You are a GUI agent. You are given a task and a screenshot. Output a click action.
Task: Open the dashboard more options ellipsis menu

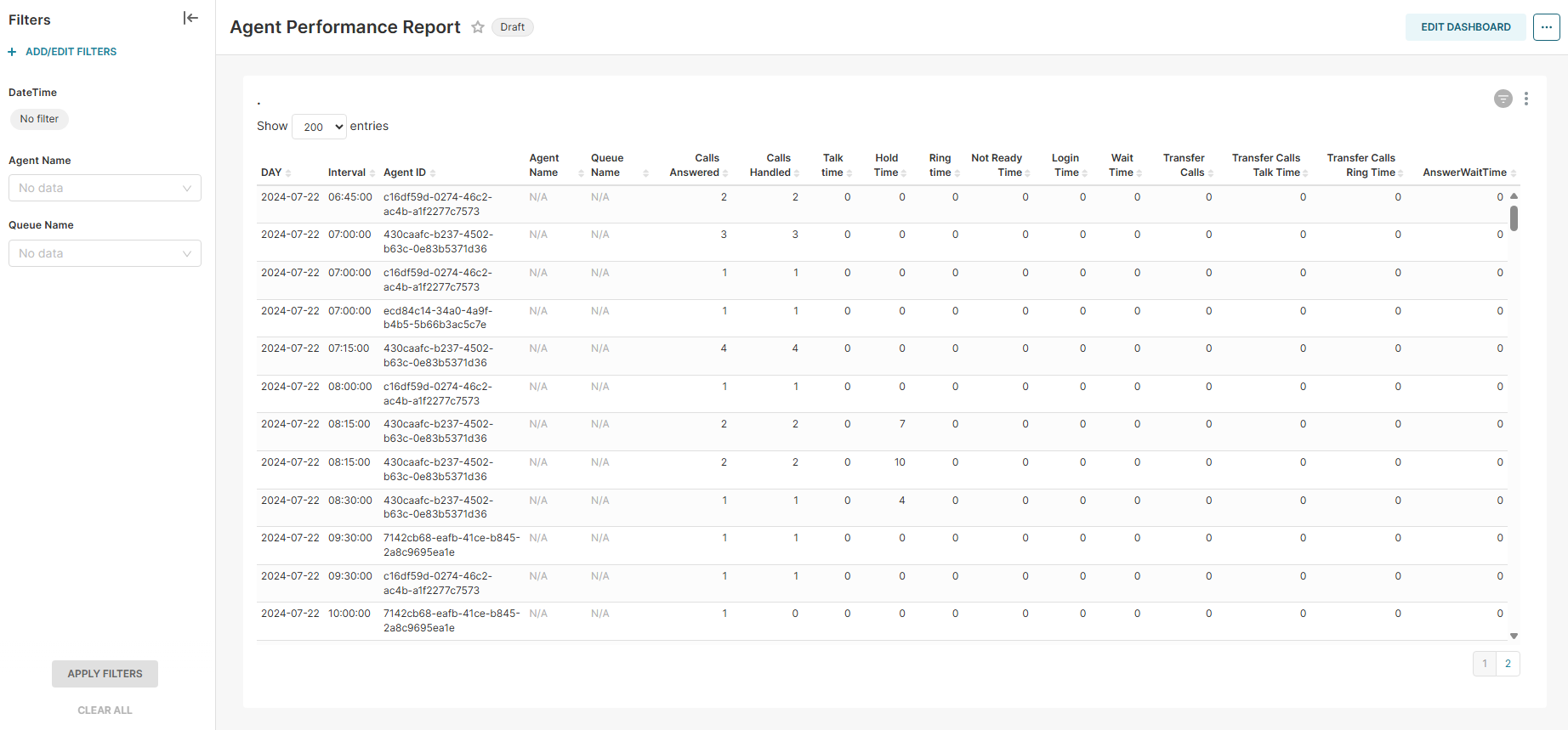click(x=1546, y=27)
